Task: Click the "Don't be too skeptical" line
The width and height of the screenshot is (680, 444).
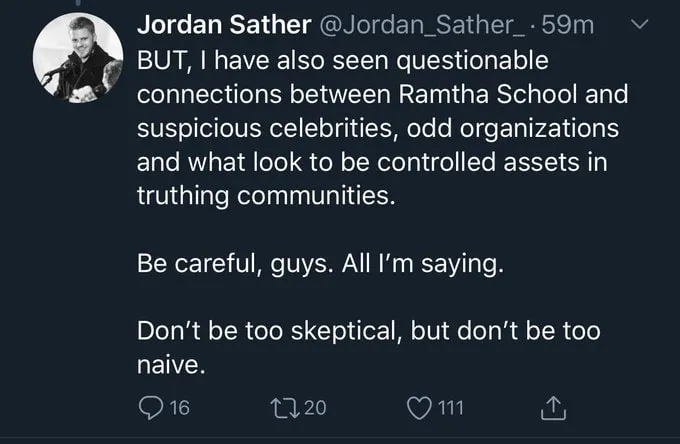Action: pos(367,331)
